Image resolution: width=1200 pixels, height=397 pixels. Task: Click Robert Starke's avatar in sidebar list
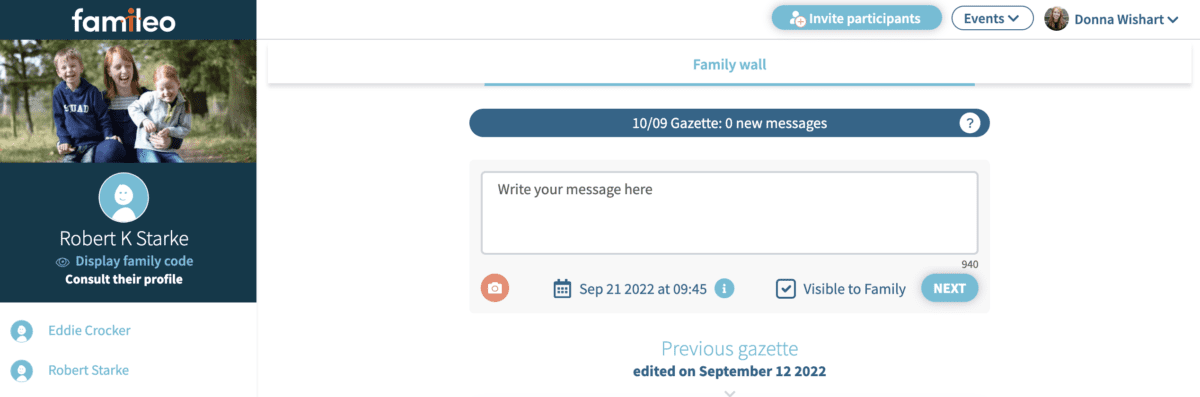(21, 371)
